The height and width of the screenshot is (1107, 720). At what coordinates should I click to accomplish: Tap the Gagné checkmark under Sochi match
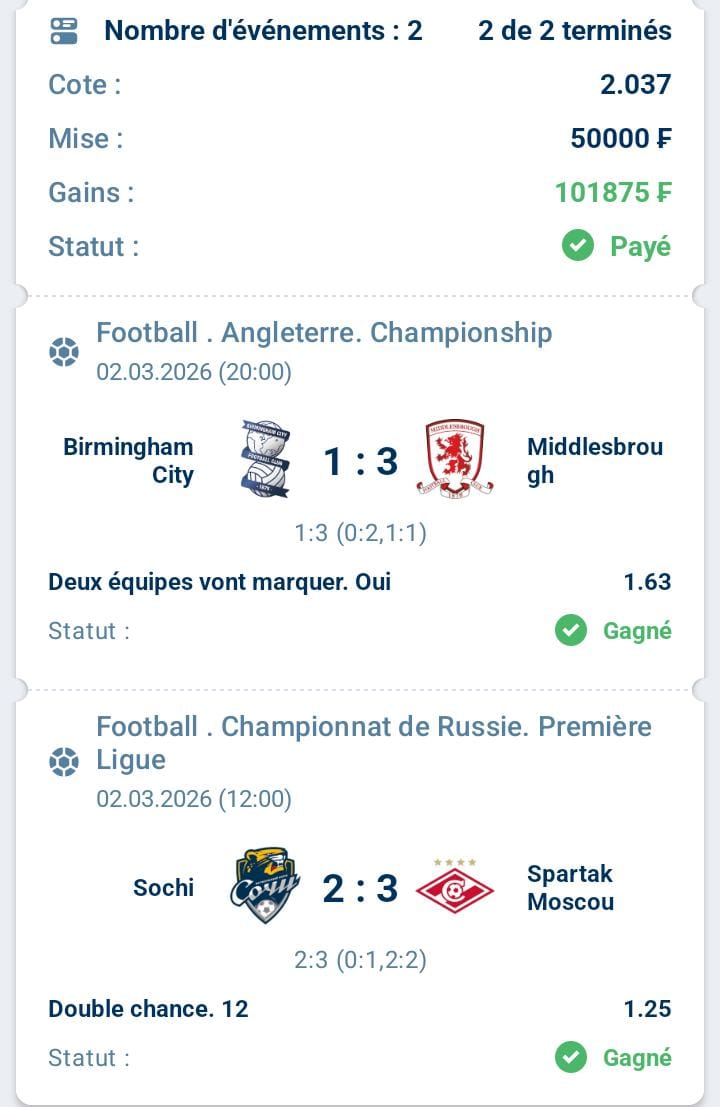pyautogui.click(x=571, y=1057)
